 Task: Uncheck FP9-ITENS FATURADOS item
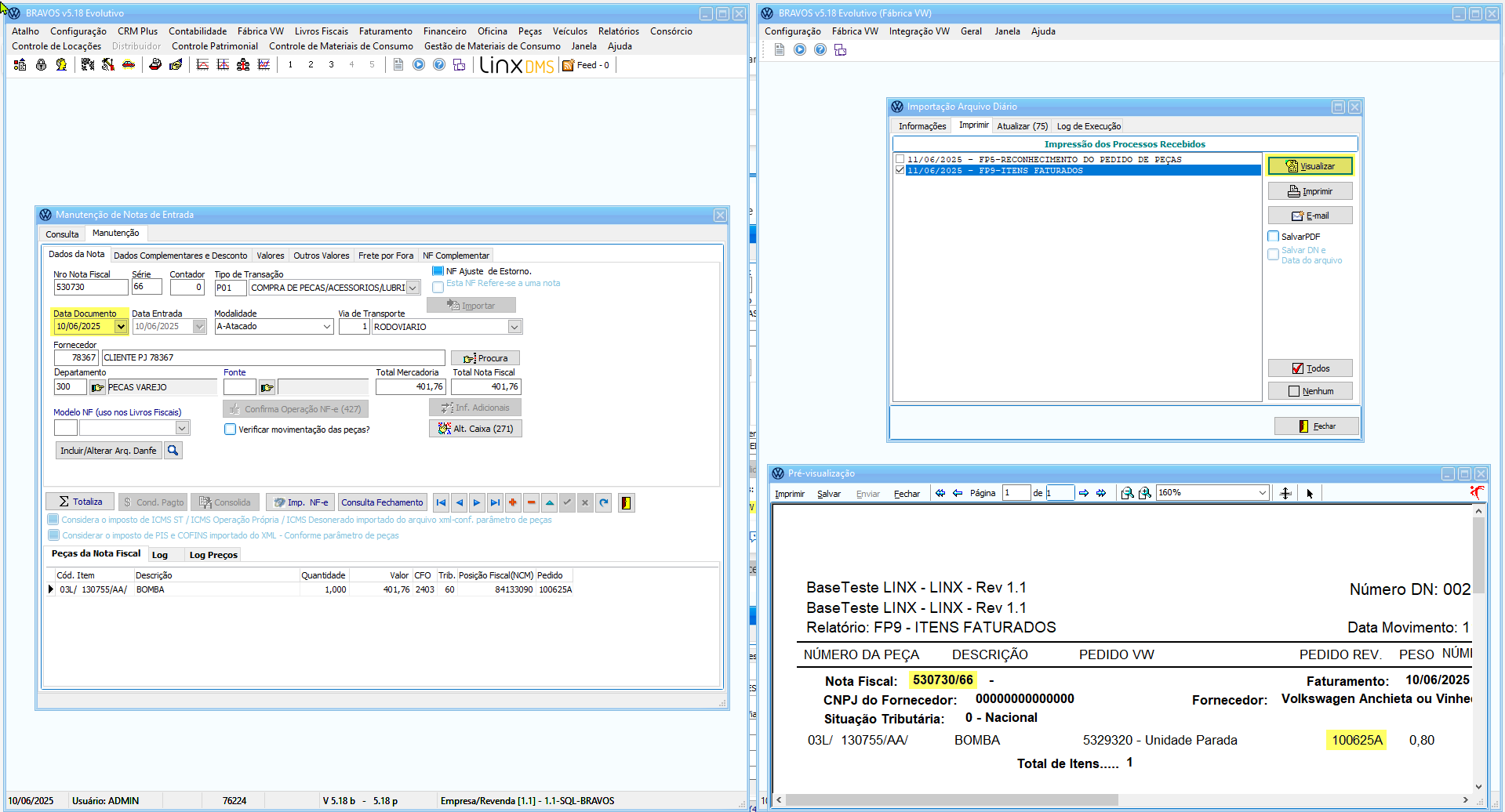pyautogui.click(x=900, y=170)
